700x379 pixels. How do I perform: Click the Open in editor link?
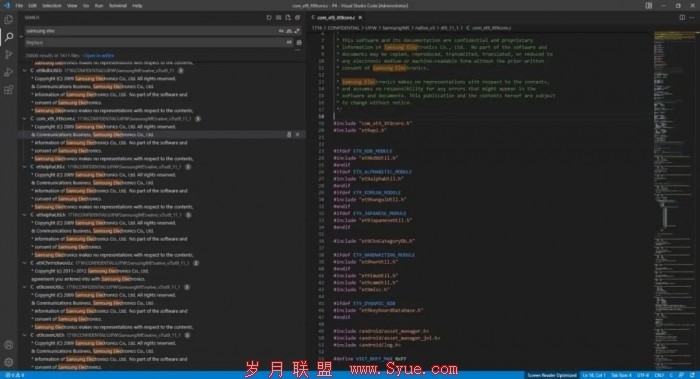[99, 56]
